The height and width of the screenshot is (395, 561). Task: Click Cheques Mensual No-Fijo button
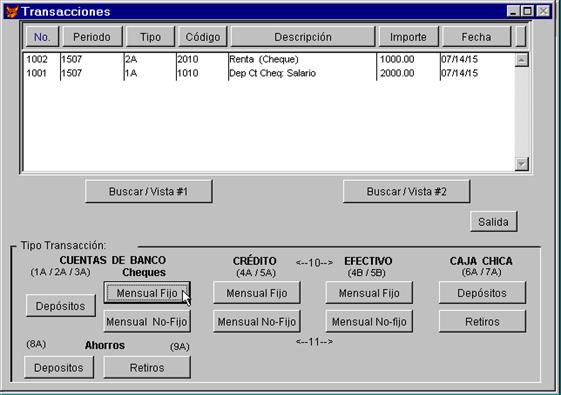coord(147,322)
